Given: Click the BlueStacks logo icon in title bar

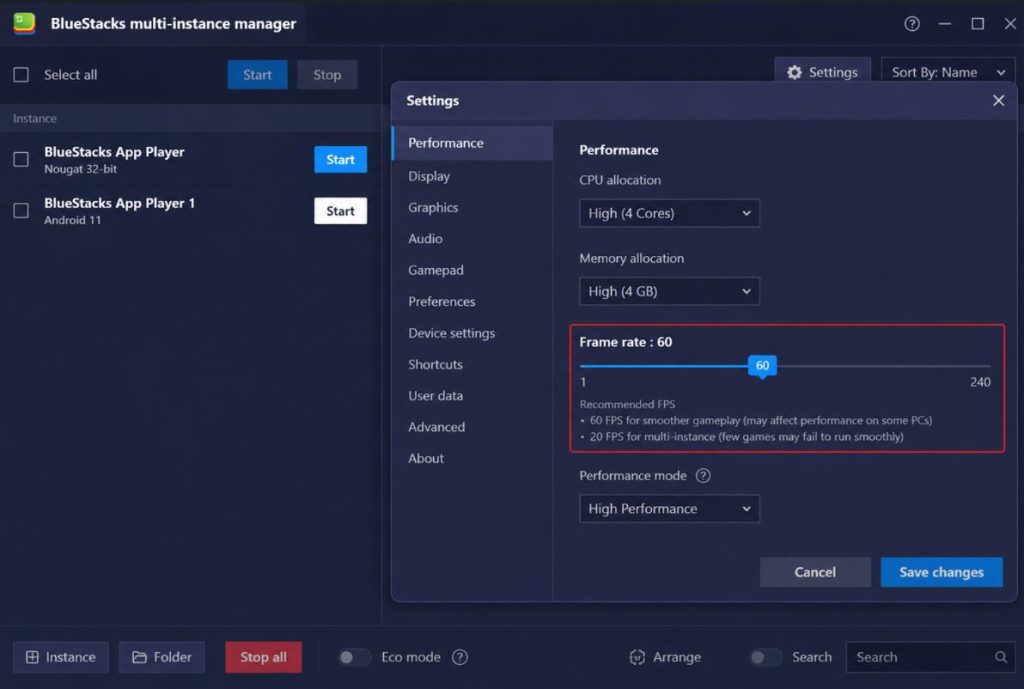Looking at the screenshot, I should (24, 24).
